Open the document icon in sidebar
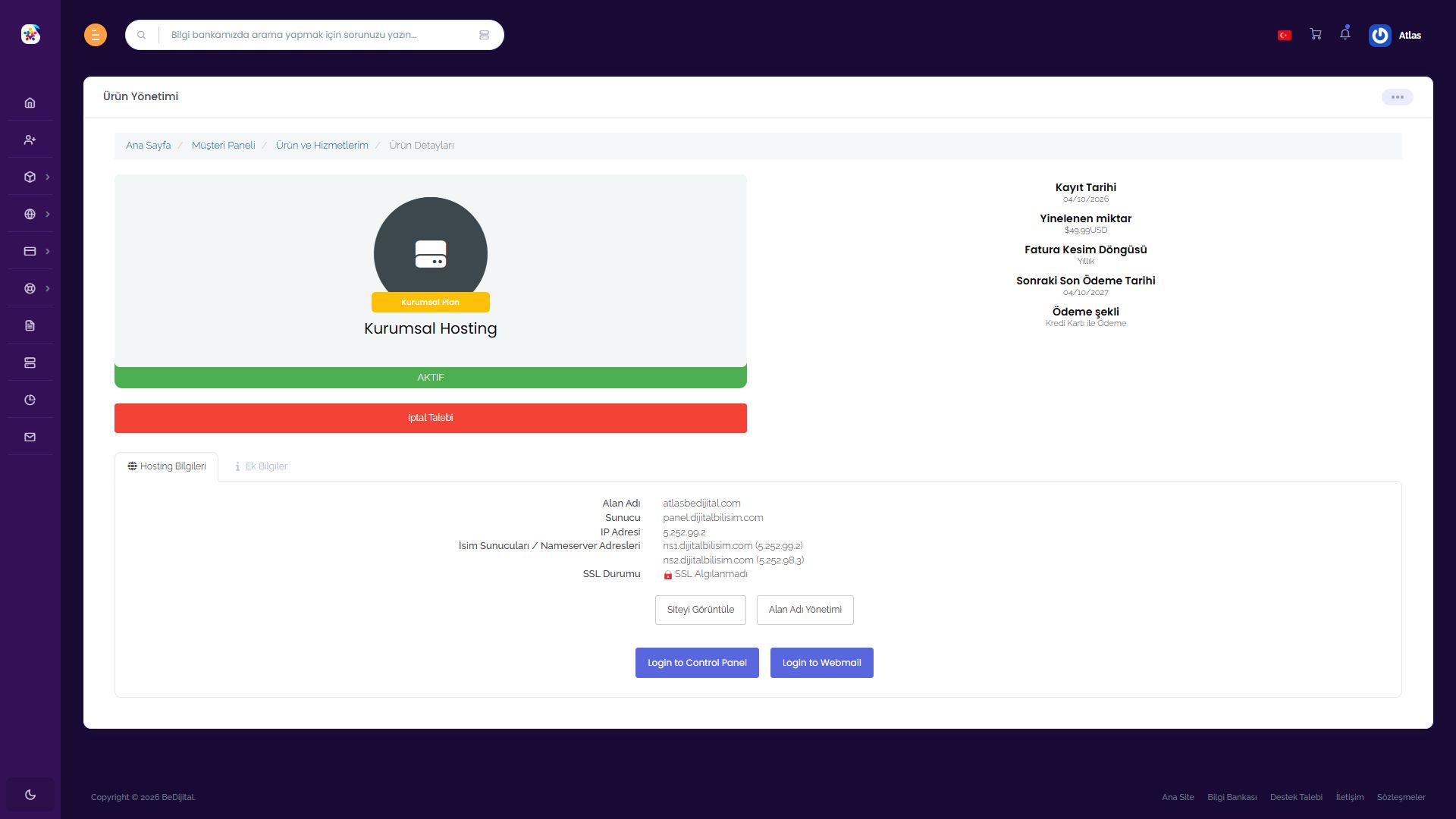Screen dimensions: 1456x819 click(x=30, y=325)
